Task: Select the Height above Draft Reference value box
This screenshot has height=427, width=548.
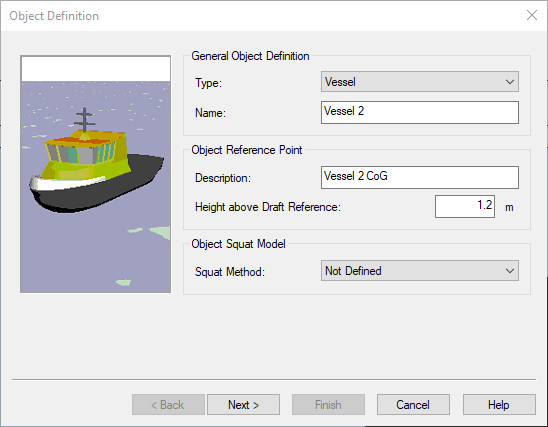Action: (465, 207)
